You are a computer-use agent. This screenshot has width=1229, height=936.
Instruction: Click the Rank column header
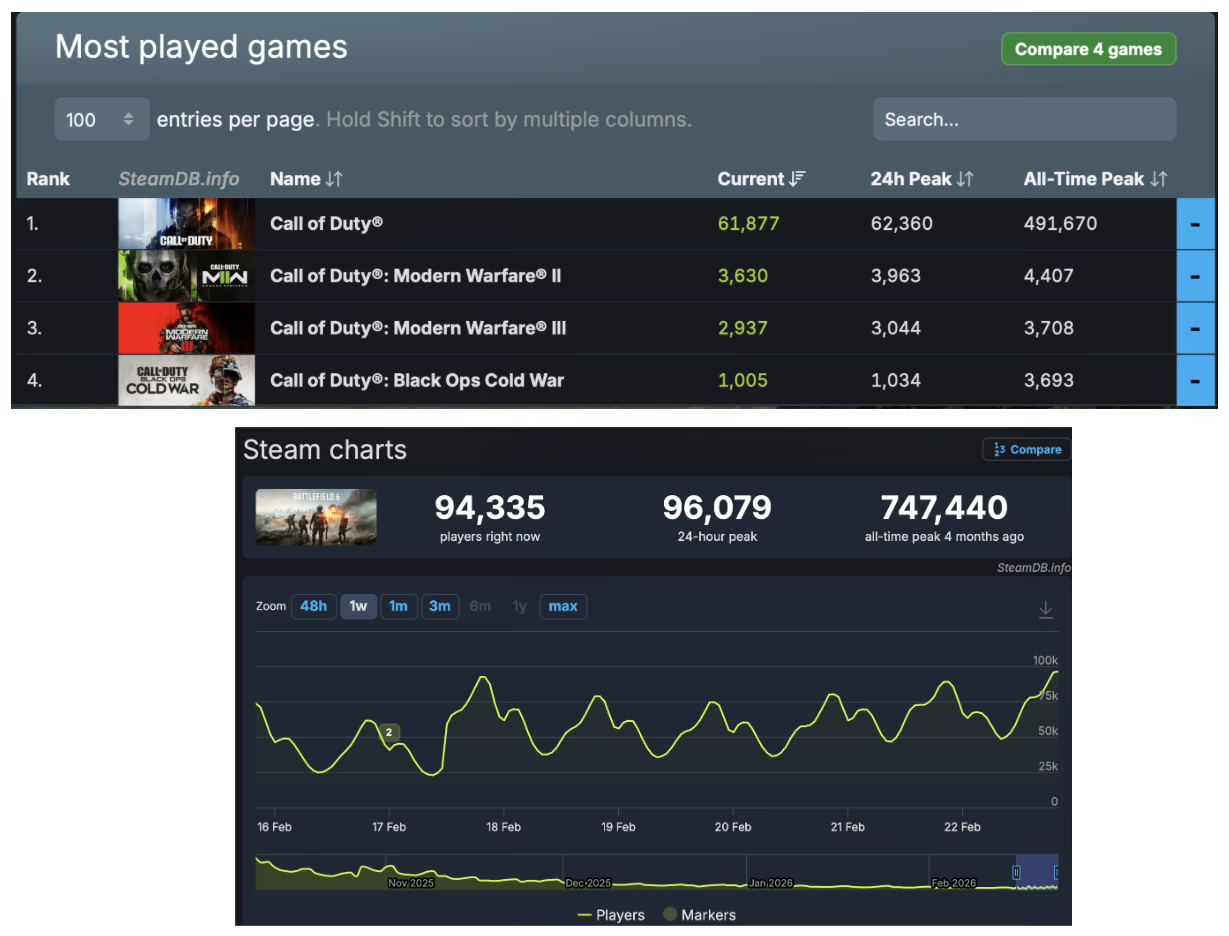48,179
